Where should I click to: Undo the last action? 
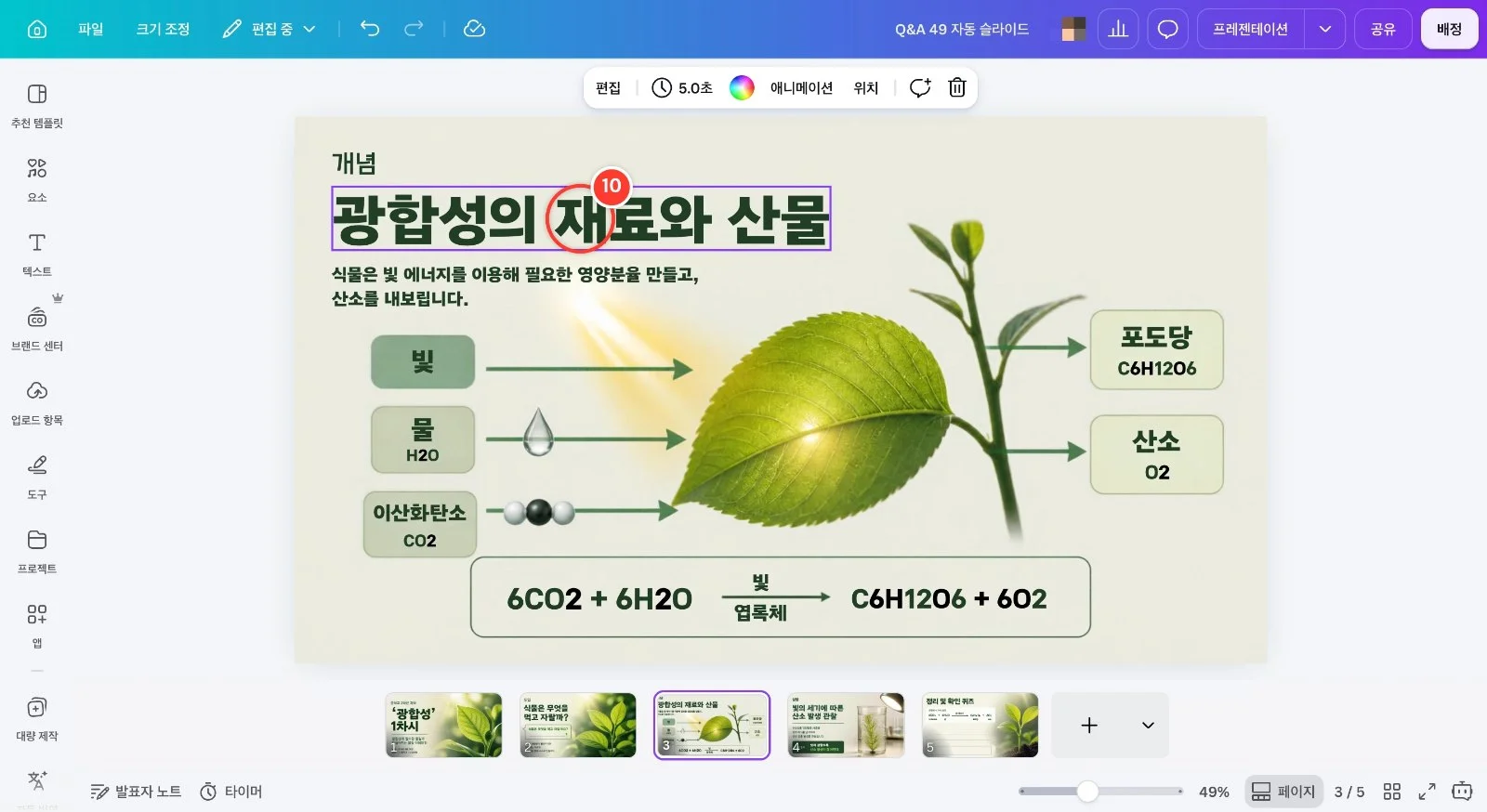(370, 29)
